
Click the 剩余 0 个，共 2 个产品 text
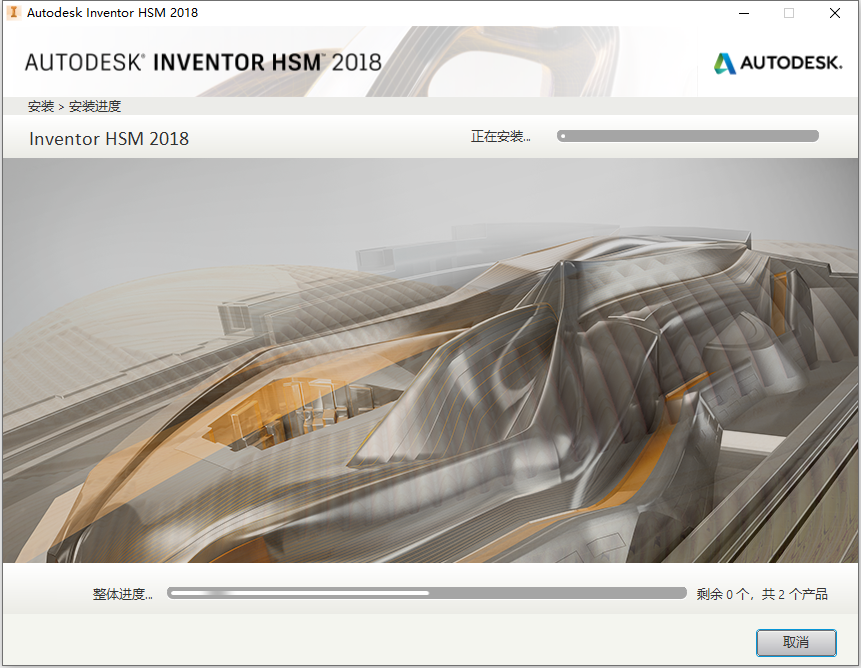point(762,594)
